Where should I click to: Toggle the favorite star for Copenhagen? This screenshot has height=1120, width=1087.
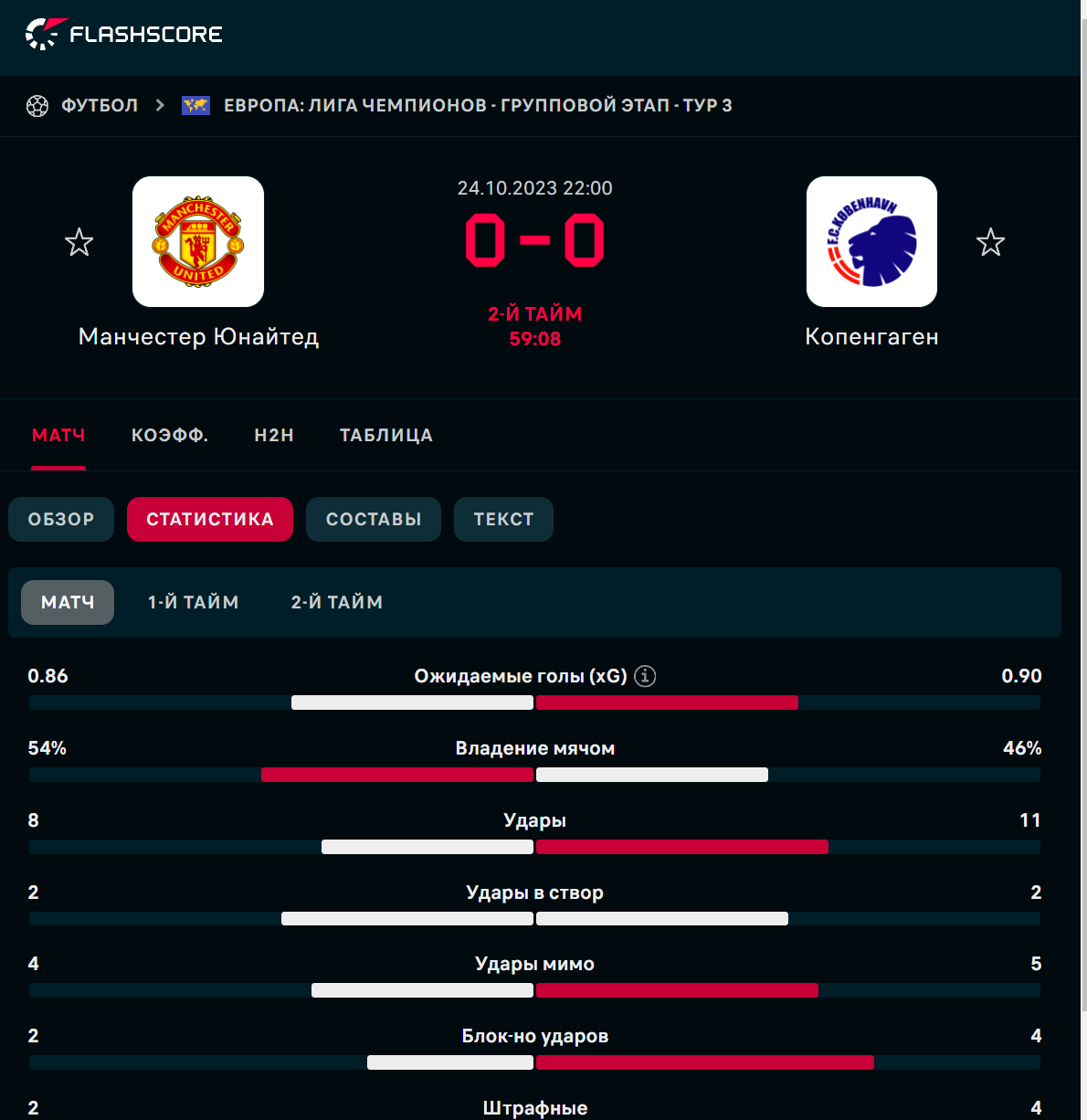coord(990,242)
